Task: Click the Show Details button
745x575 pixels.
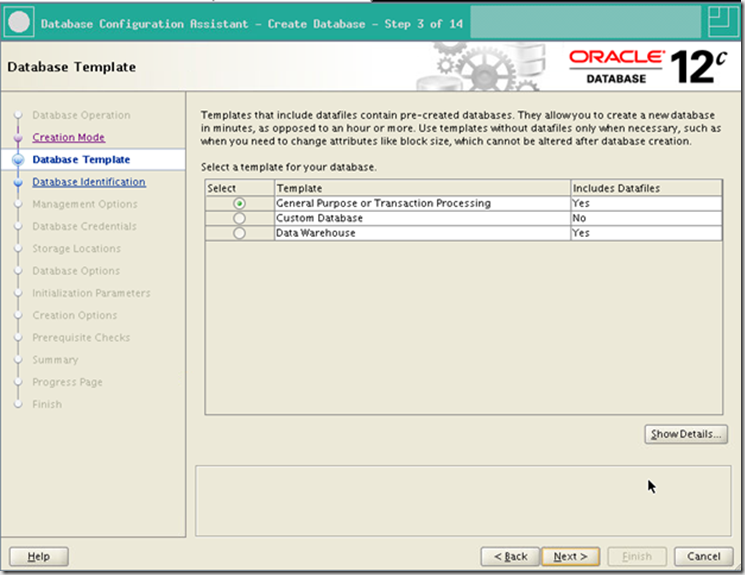Action: (686, 434)
